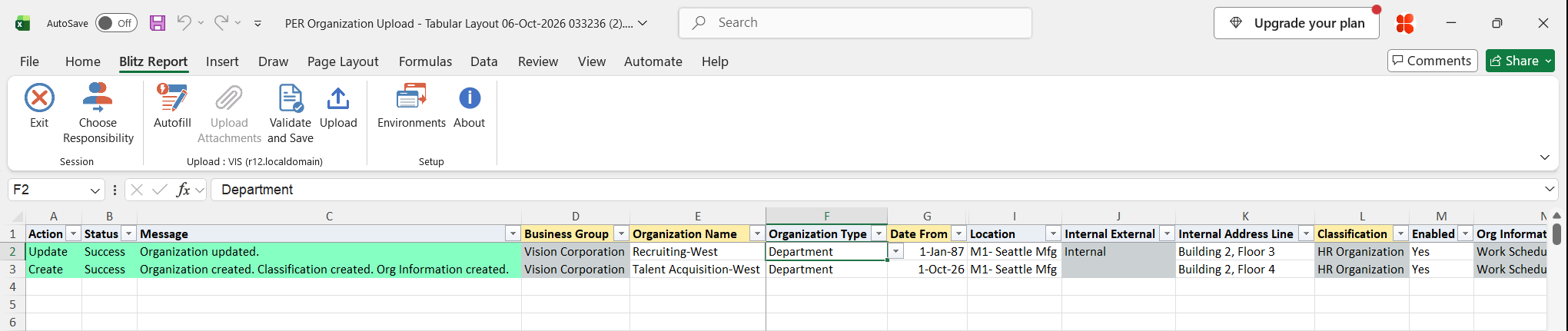Select Building 2, Floor 3 cell
This screenshot has width=1568, height=331.
pyautogui.click(x=1245, y=252)
